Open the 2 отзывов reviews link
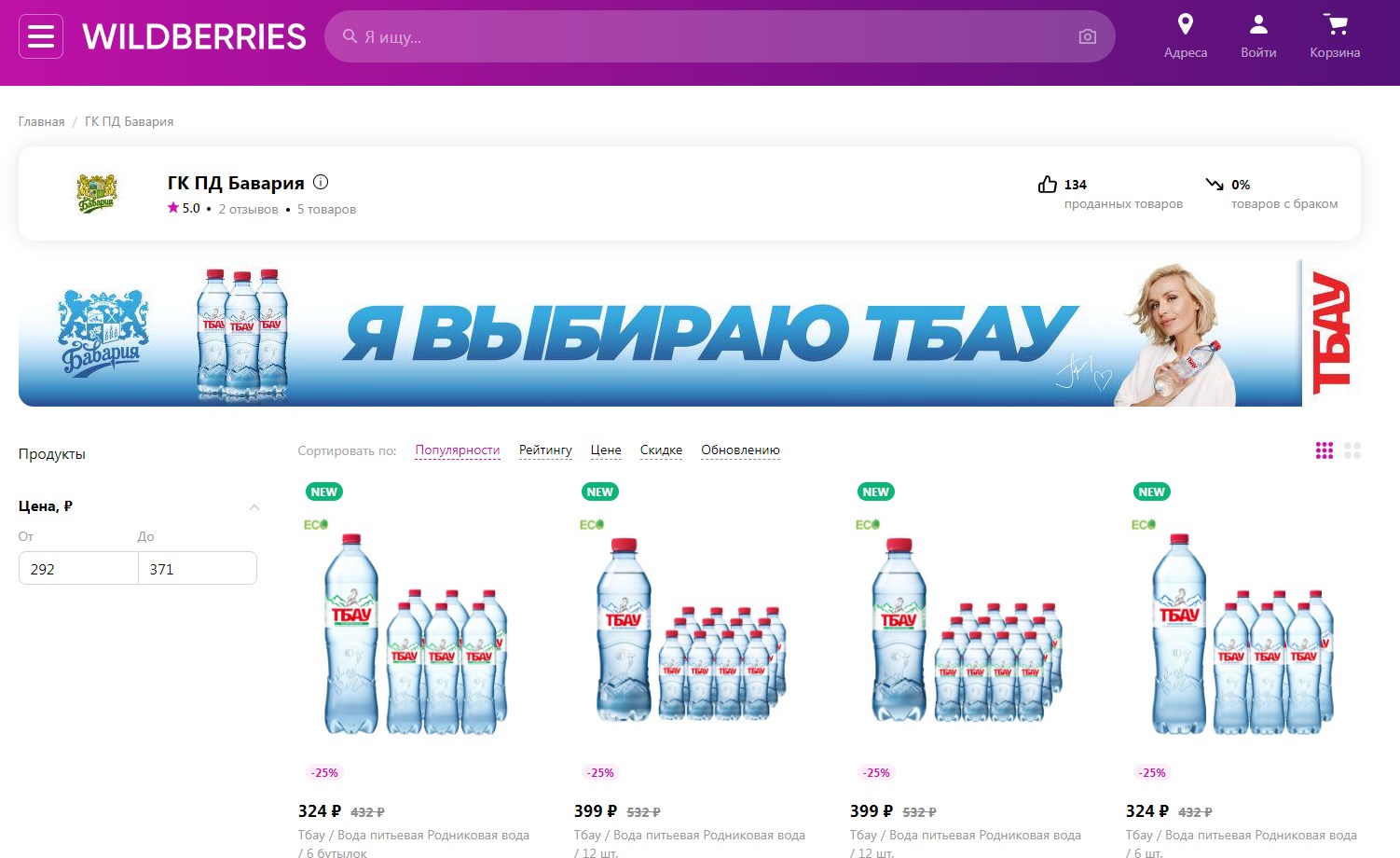The height and width of the screenshot is (858, 1400). [x=248, y=209]
